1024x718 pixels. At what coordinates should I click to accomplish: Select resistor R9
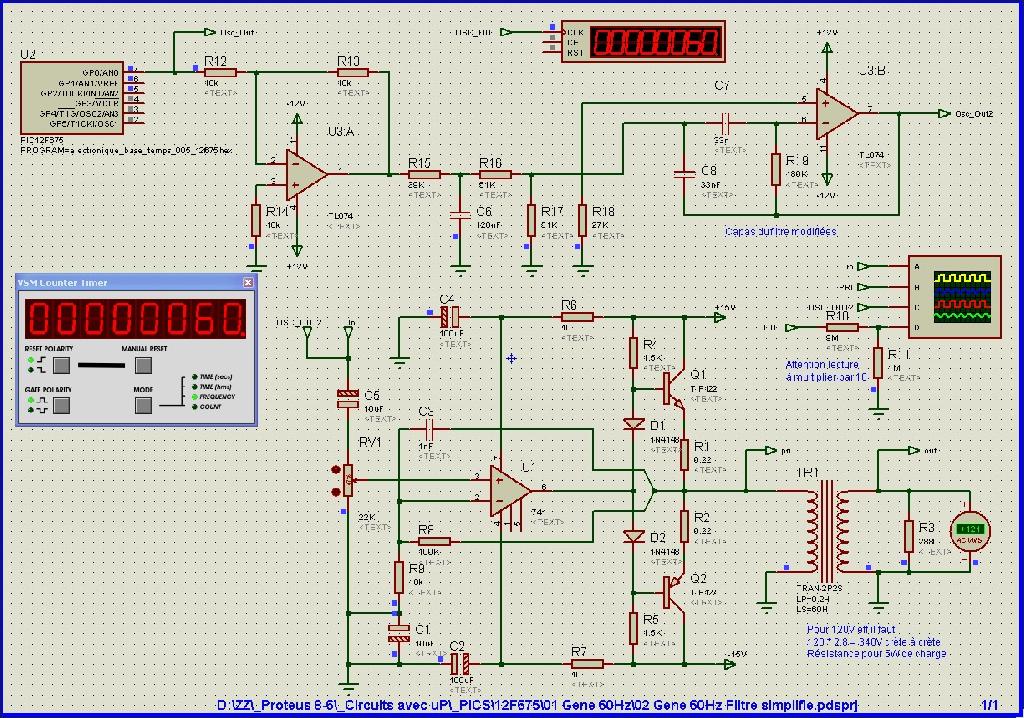399,578
